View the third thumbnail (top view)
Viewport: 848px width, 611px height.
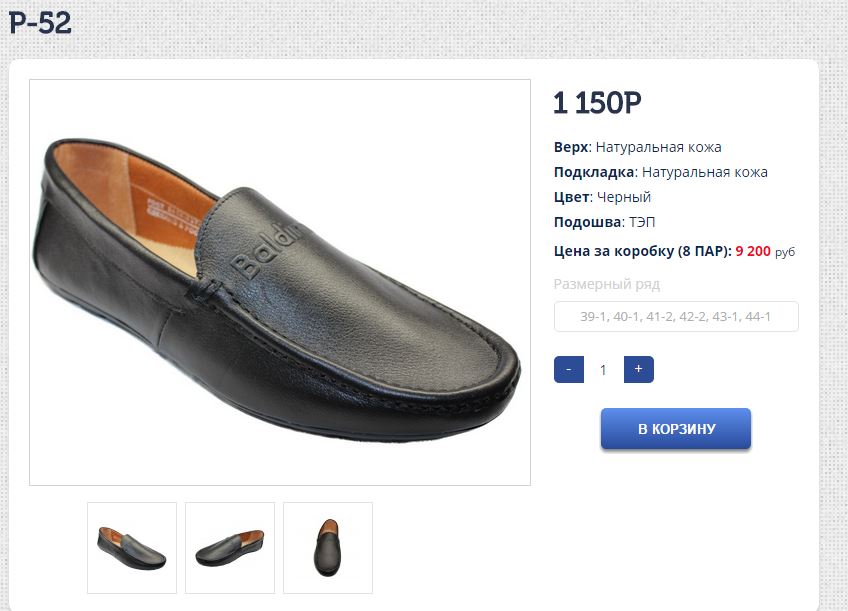(x=328, y=547)
